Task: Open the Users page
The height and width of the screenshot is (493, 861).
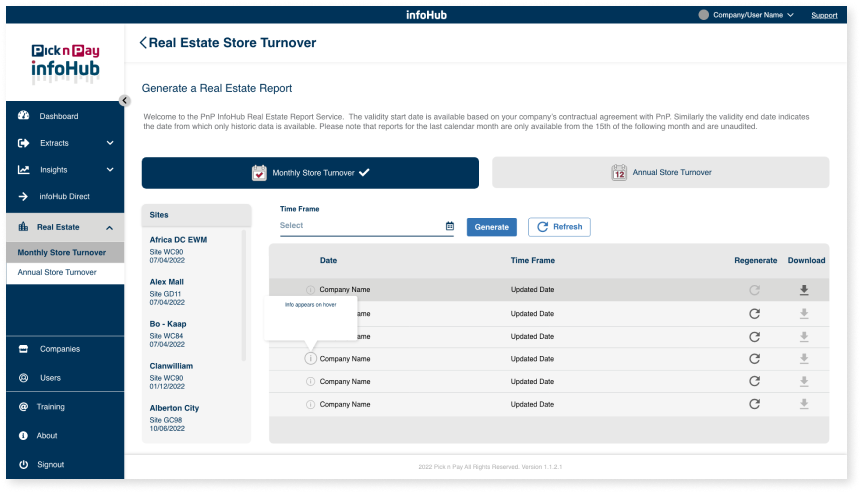Action: coord(50,378)
